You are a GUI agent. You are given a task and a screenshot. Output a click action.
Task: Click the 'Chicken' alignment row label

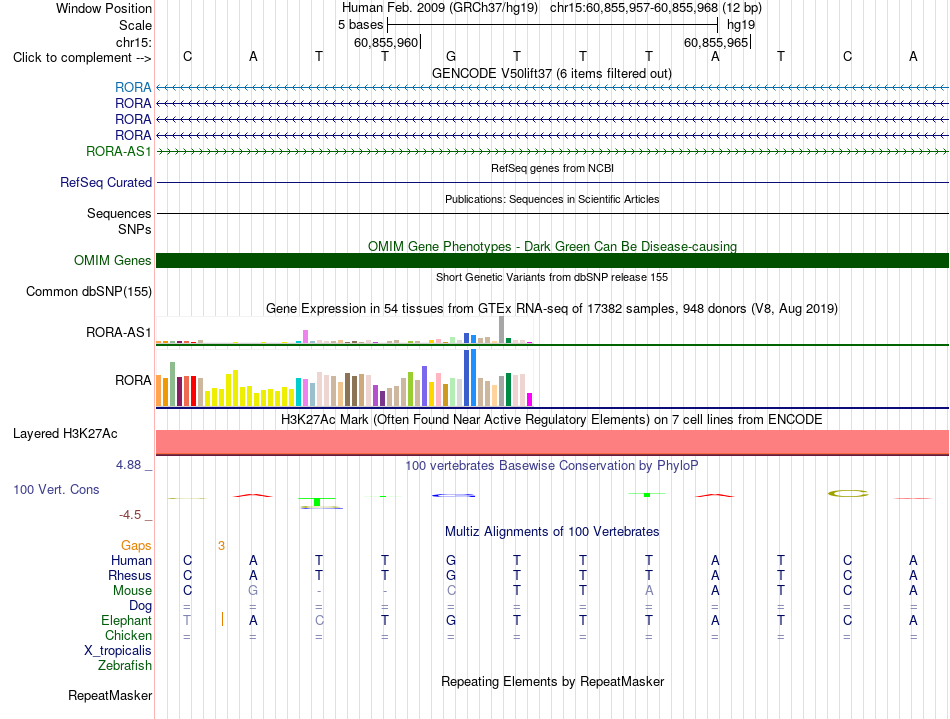point(128,635)
